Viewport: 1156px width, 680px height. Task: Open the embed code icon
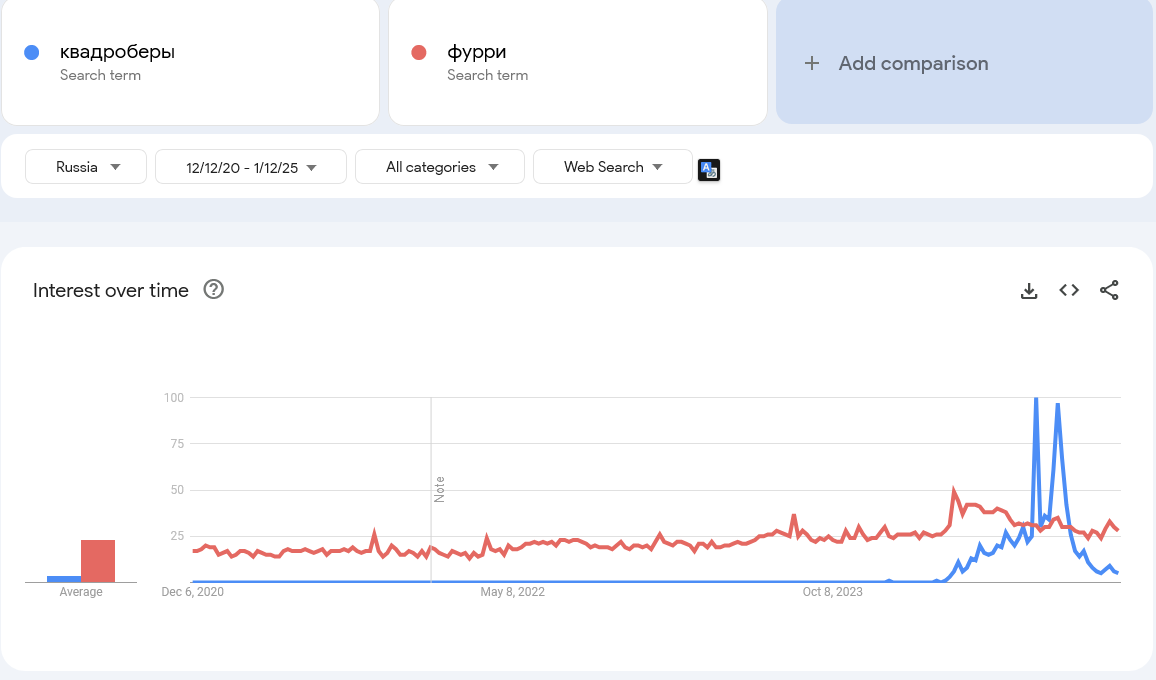coord(1069,291)
